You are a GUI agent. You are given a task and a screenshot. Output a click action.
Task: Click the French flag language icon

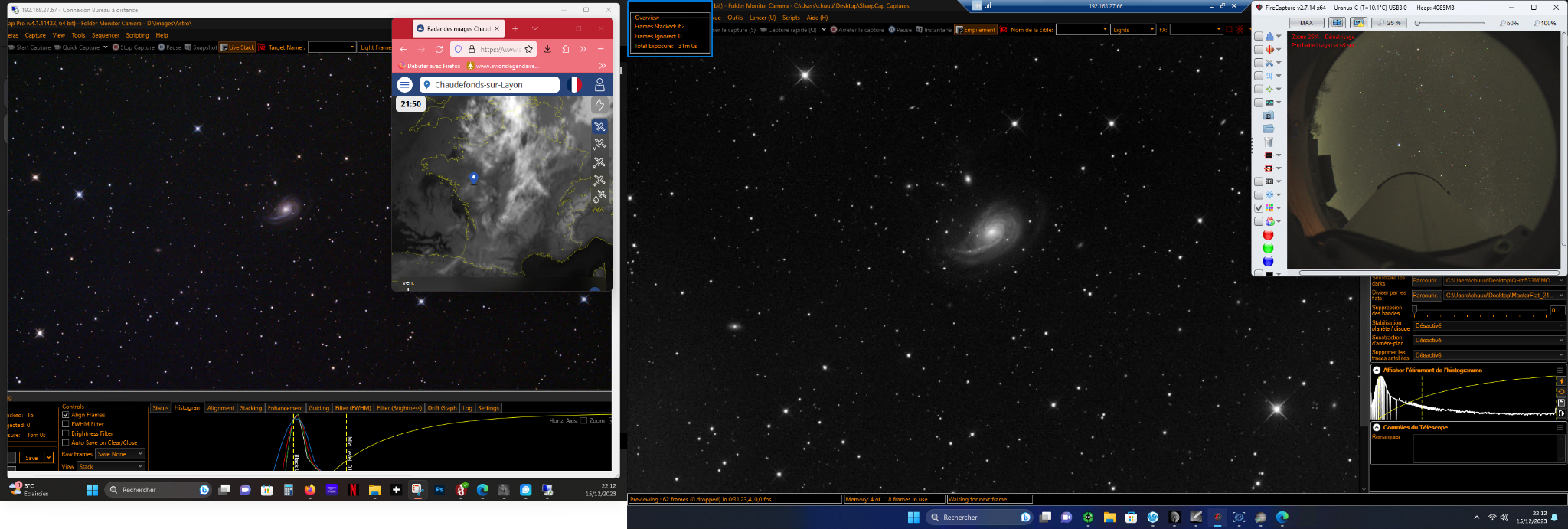pyautogui.click(x=573, y=85)
